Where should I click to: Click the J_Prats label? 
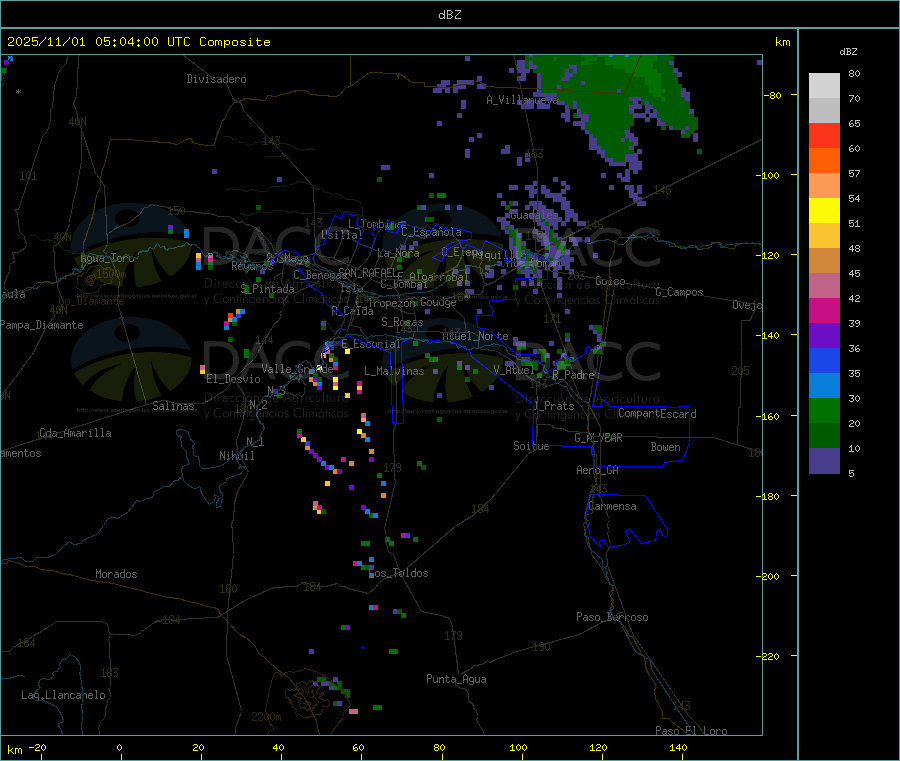(554, 406)
